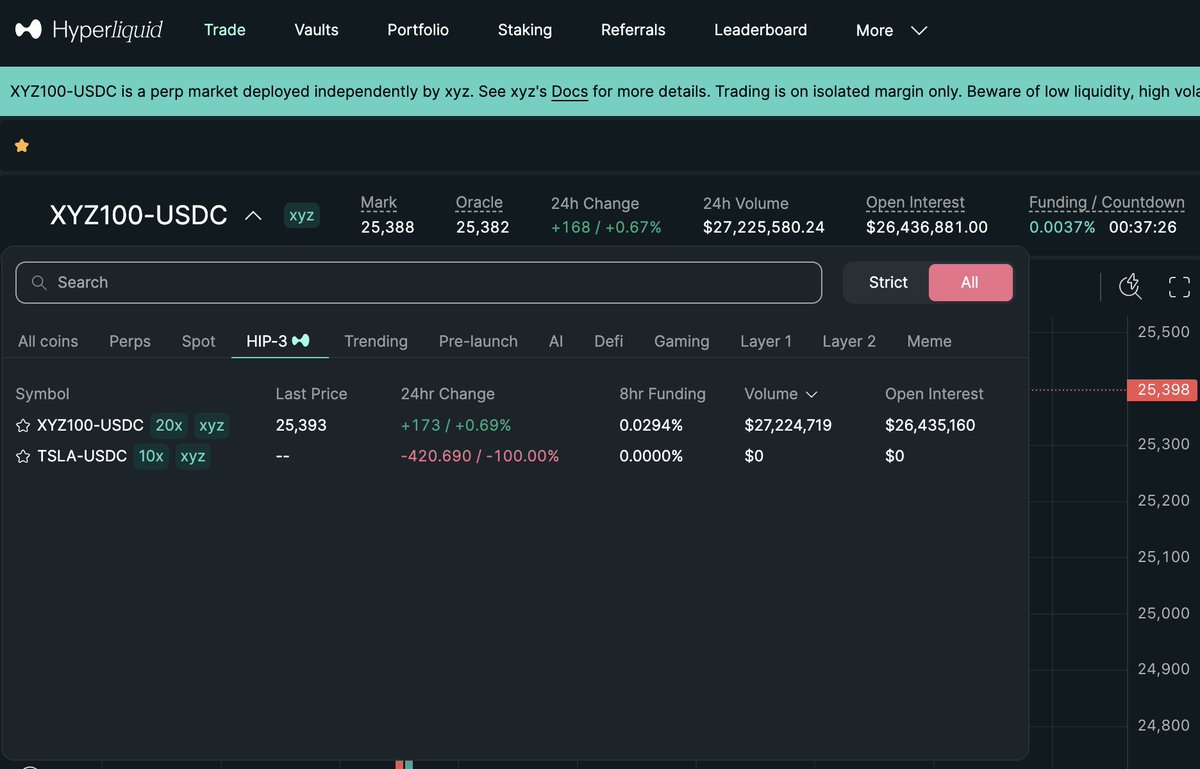Click the xyz badge next to XYZ100-USDC title
1200x769 pixels.
[x=301, y=215]
